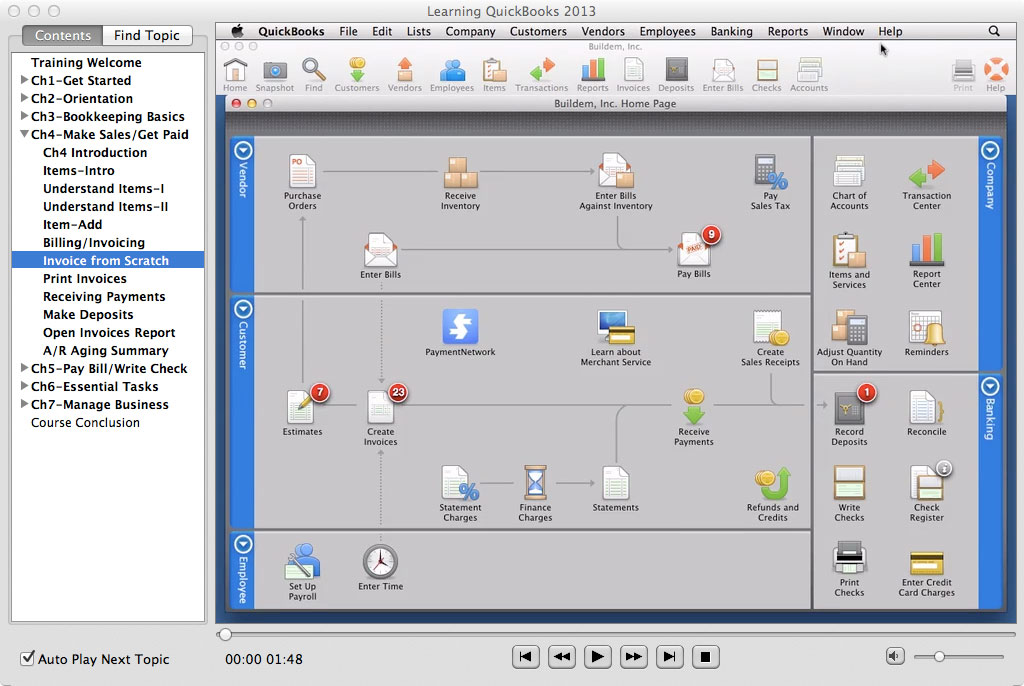This screenshot has width=1024, height=686.
Task: Open the Create Invoices icon
Action: click(x=380, y=408)
